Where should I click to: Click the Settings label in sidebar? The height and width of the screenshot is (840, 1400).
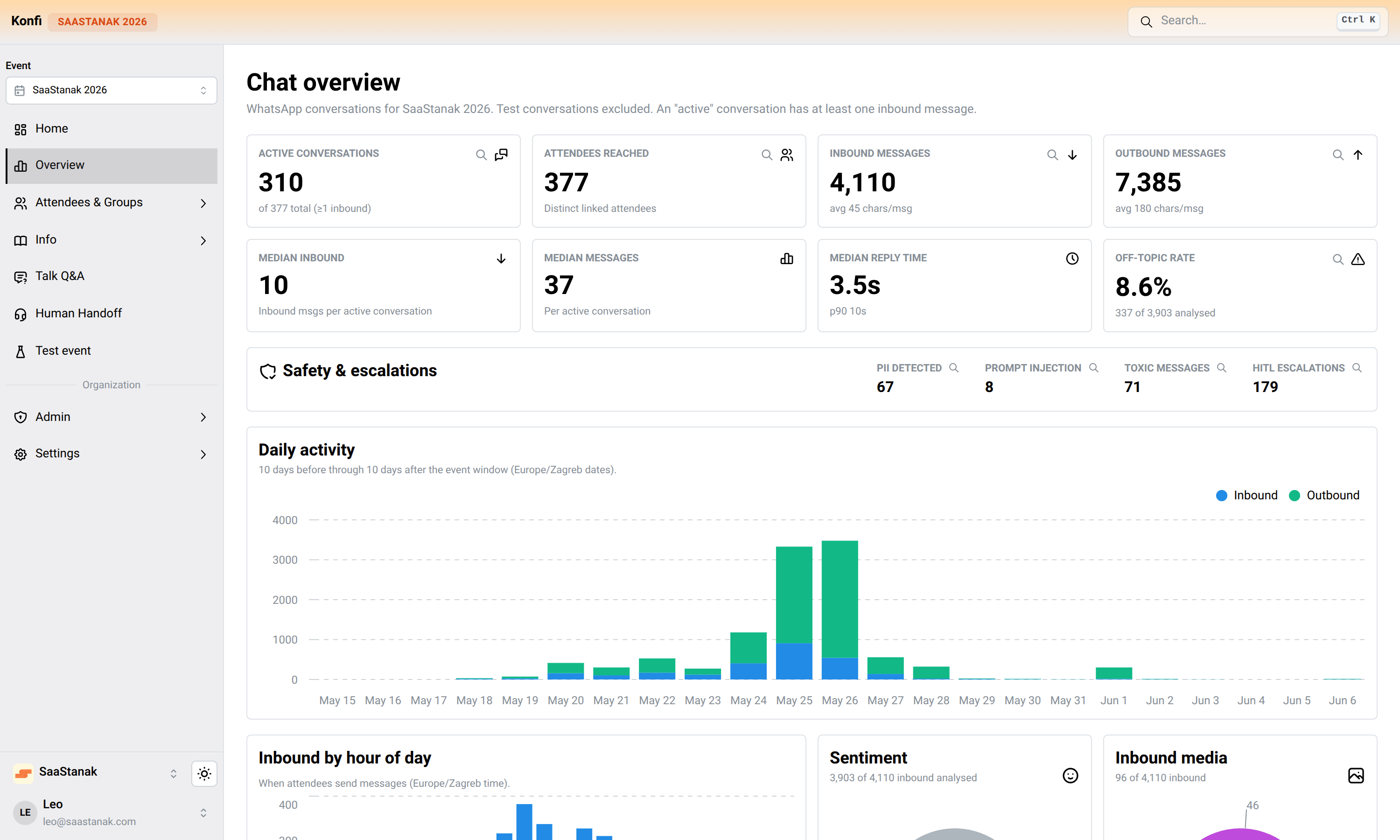pos(57,454)
